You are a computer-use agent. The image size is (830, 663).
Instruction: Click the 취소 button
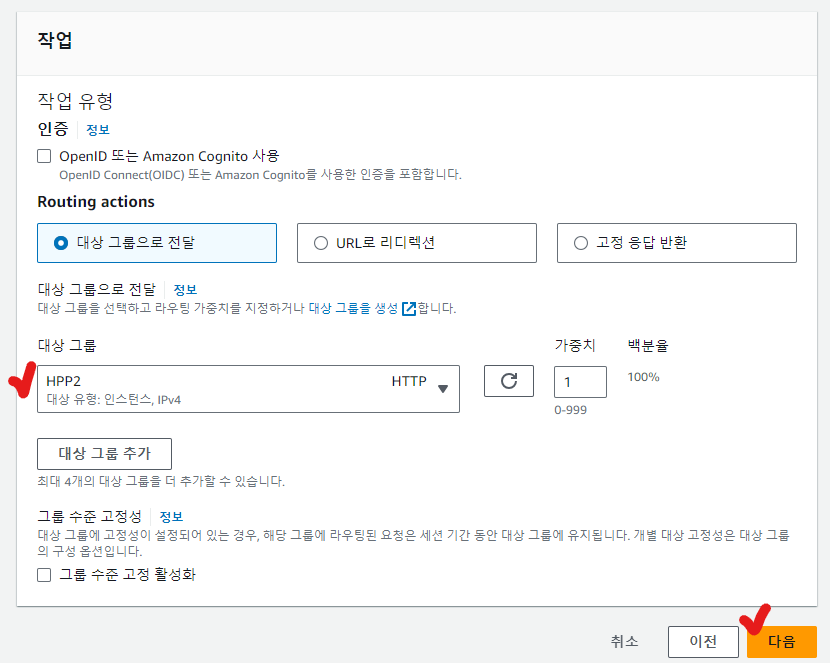(x=624, y=642)
